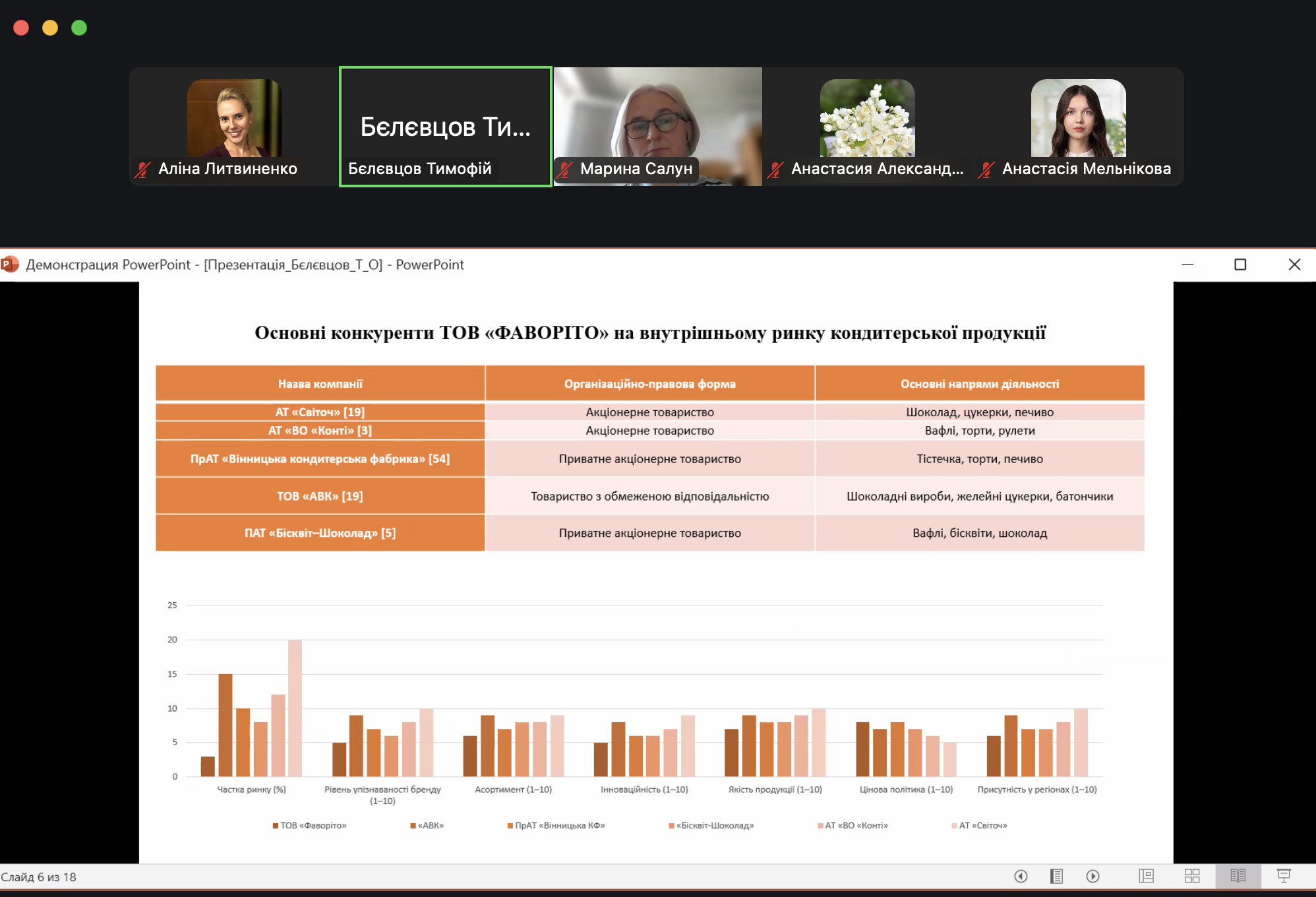Click the ТОВ «Фаворіто» legend color swatch
This screenshot has height=897, width=1316.
point(276,826)
